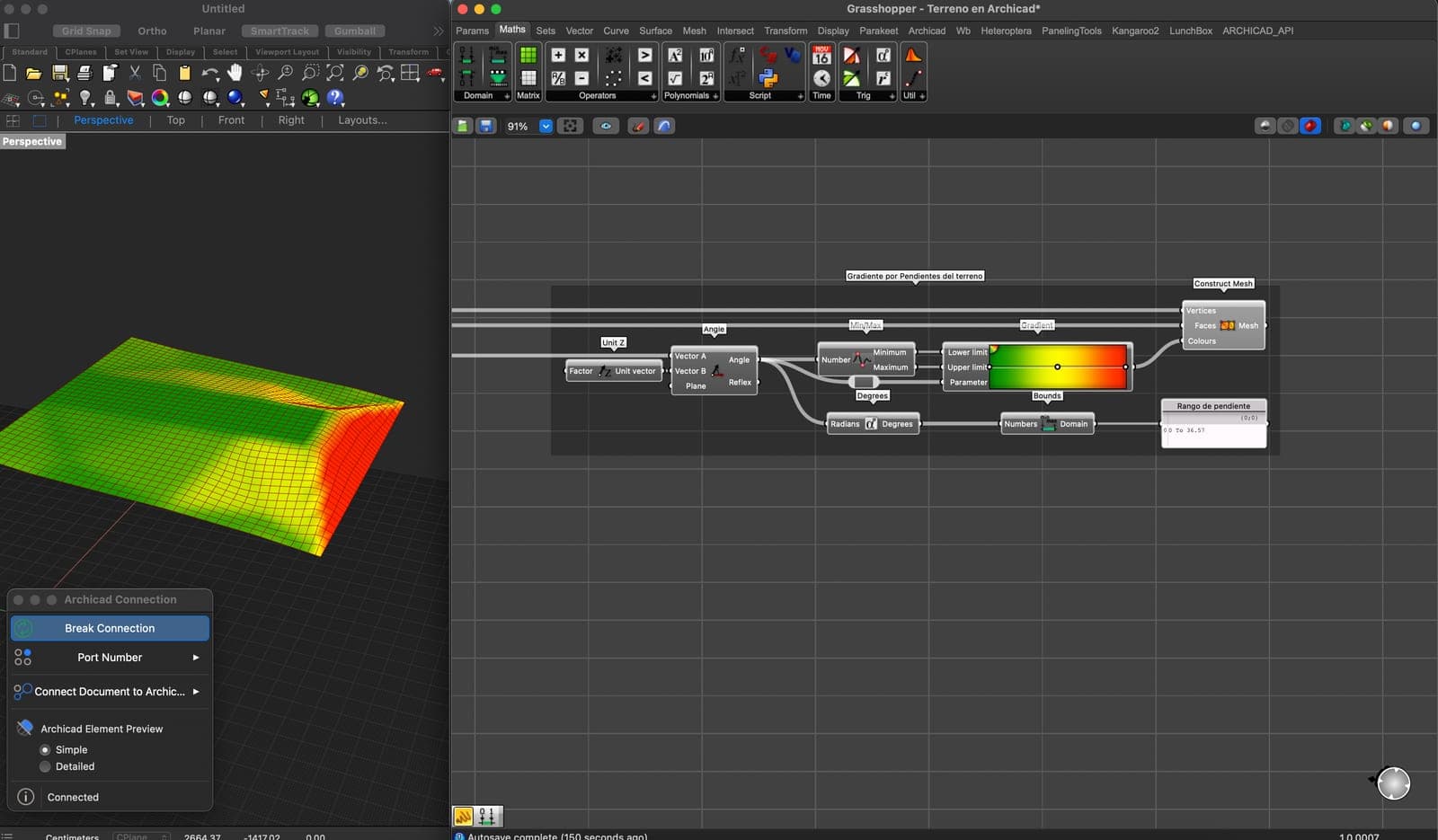Viewport: 1438px width, 840px height.
Task: Click the gradient right end grip
Action: [x=1125, y=367]
